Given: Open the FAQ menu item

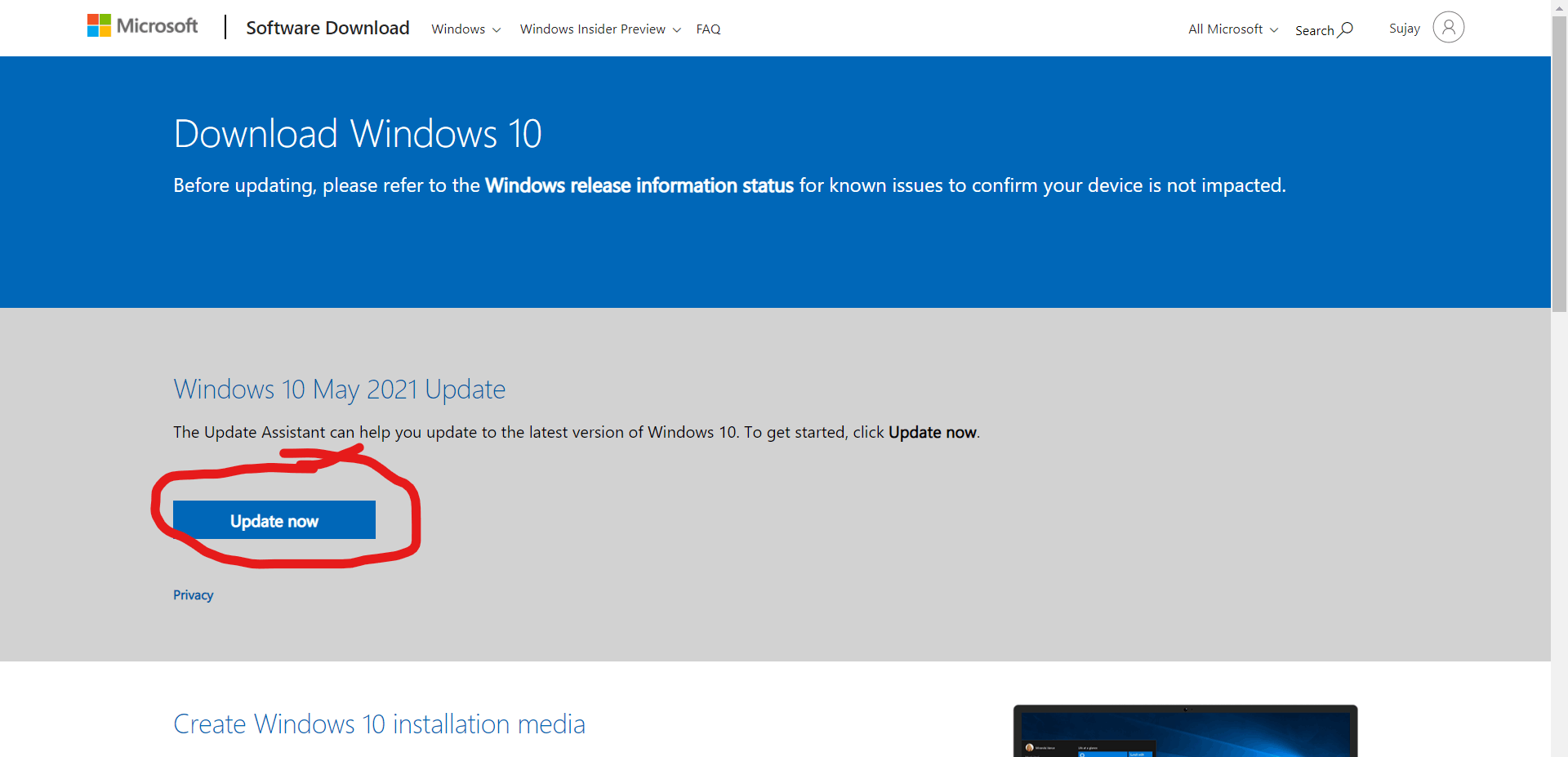Looking at the screenshot, I should (x=708, y=29).
